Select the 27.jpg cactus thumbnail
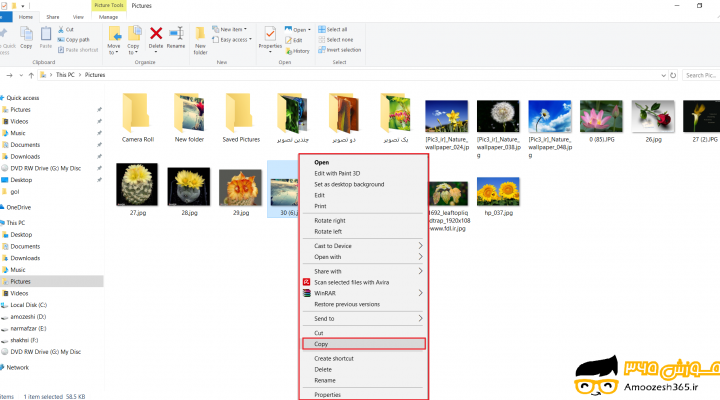 [x=137, y=184]
